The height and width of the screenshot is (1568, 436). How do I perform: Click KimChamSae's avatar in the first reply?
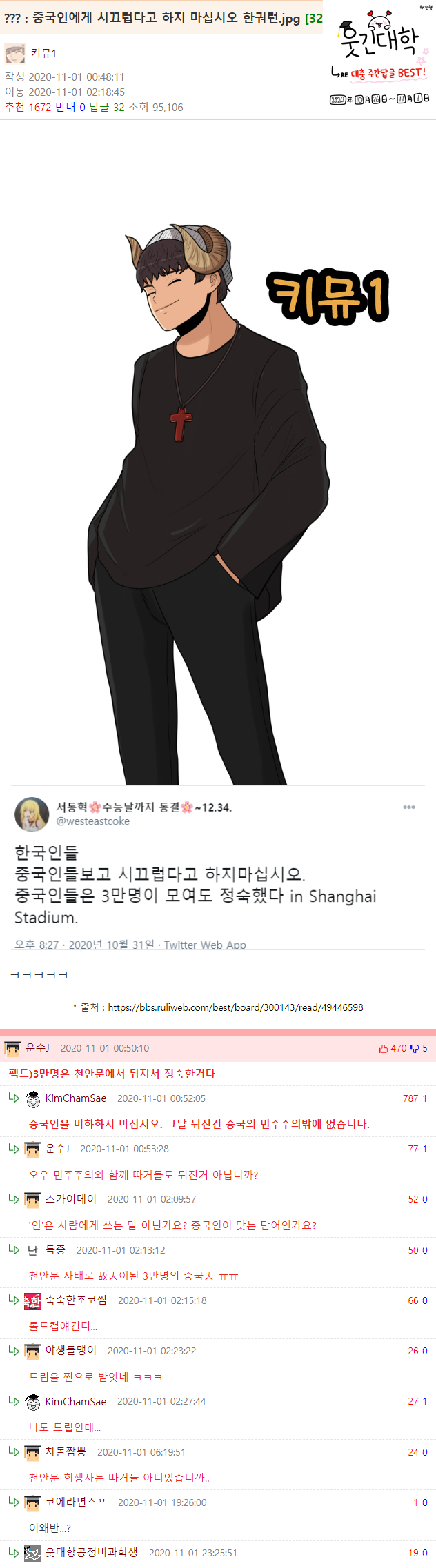[x=32, y=1099]
